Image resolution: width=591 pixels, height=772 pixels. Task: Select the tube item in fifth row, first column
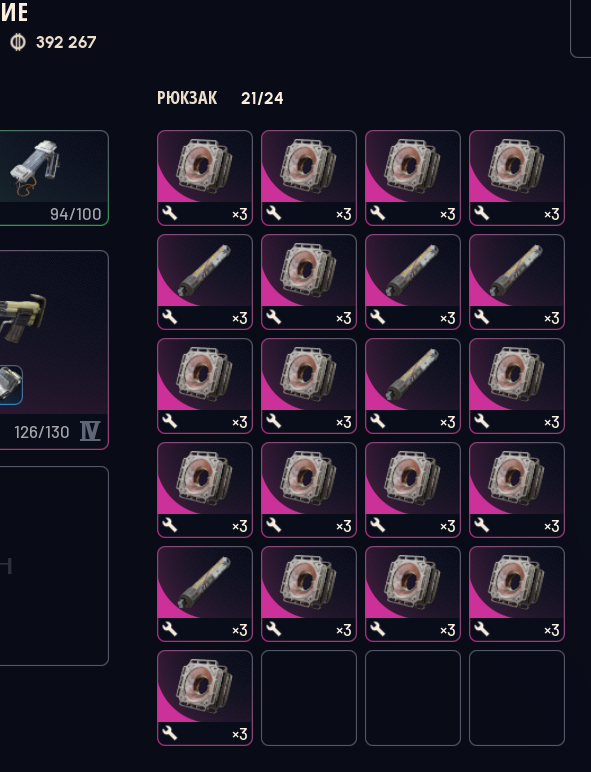point(205,594)
